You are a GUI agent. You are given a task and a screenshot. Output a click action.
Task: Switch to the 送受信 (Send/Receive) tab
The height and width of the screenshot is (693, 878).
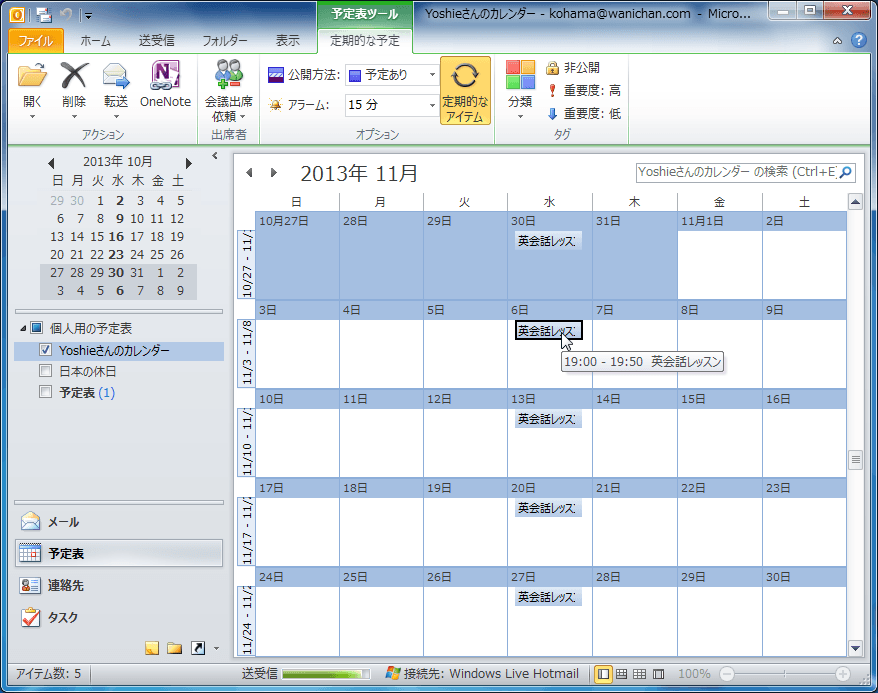[157, 41]
